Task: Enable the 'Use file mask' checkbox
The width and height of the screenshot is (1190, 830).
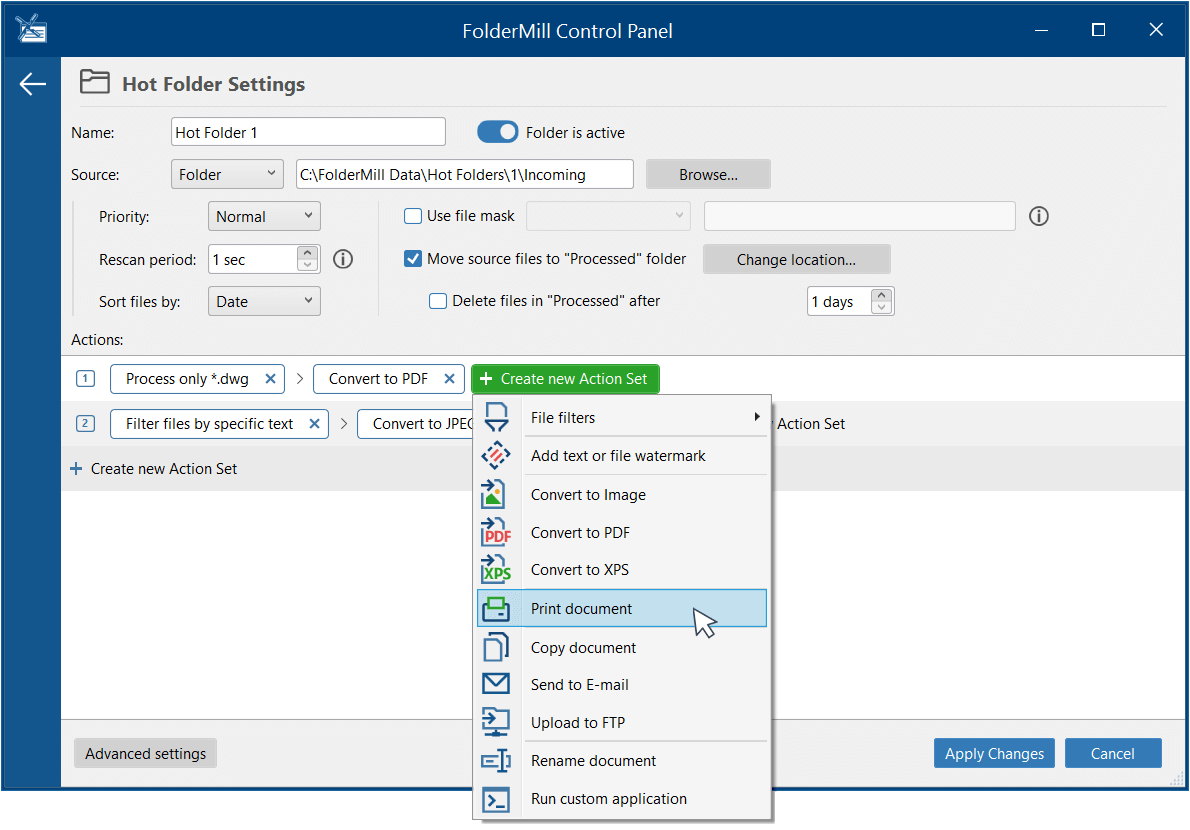Action: coord(413,216)
